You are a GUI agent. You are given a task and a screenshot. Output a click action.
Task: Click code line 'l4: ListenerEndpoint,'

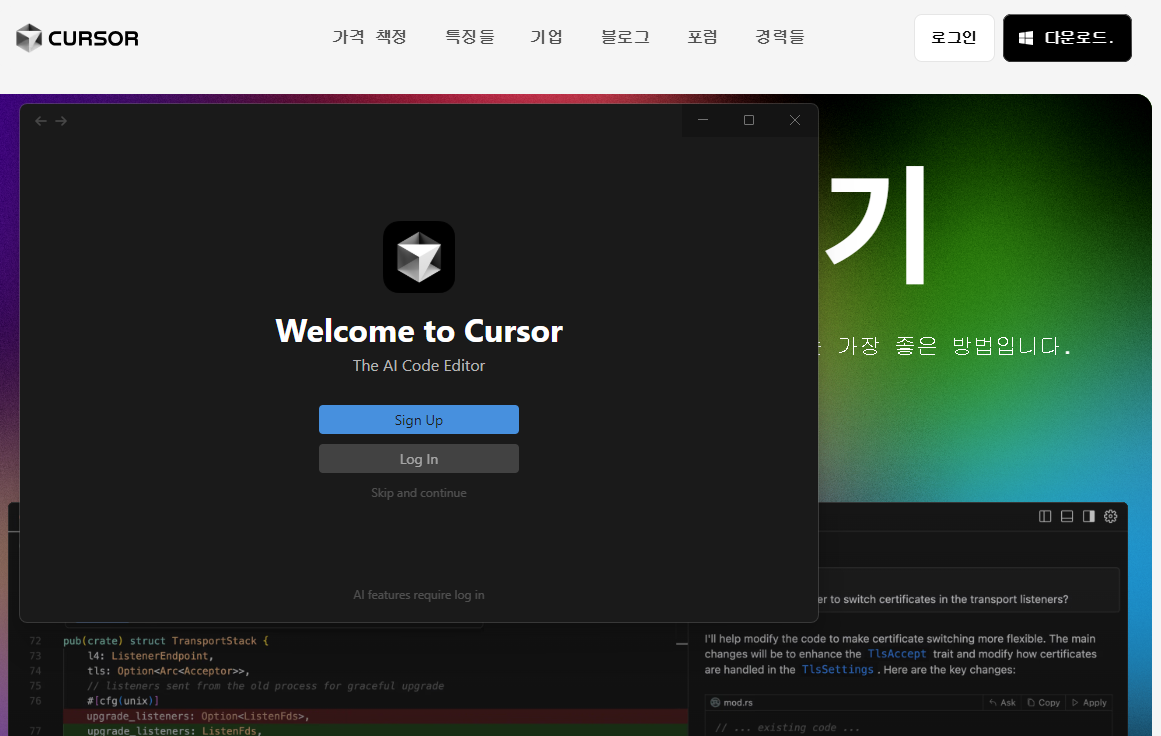click(150, 656)
